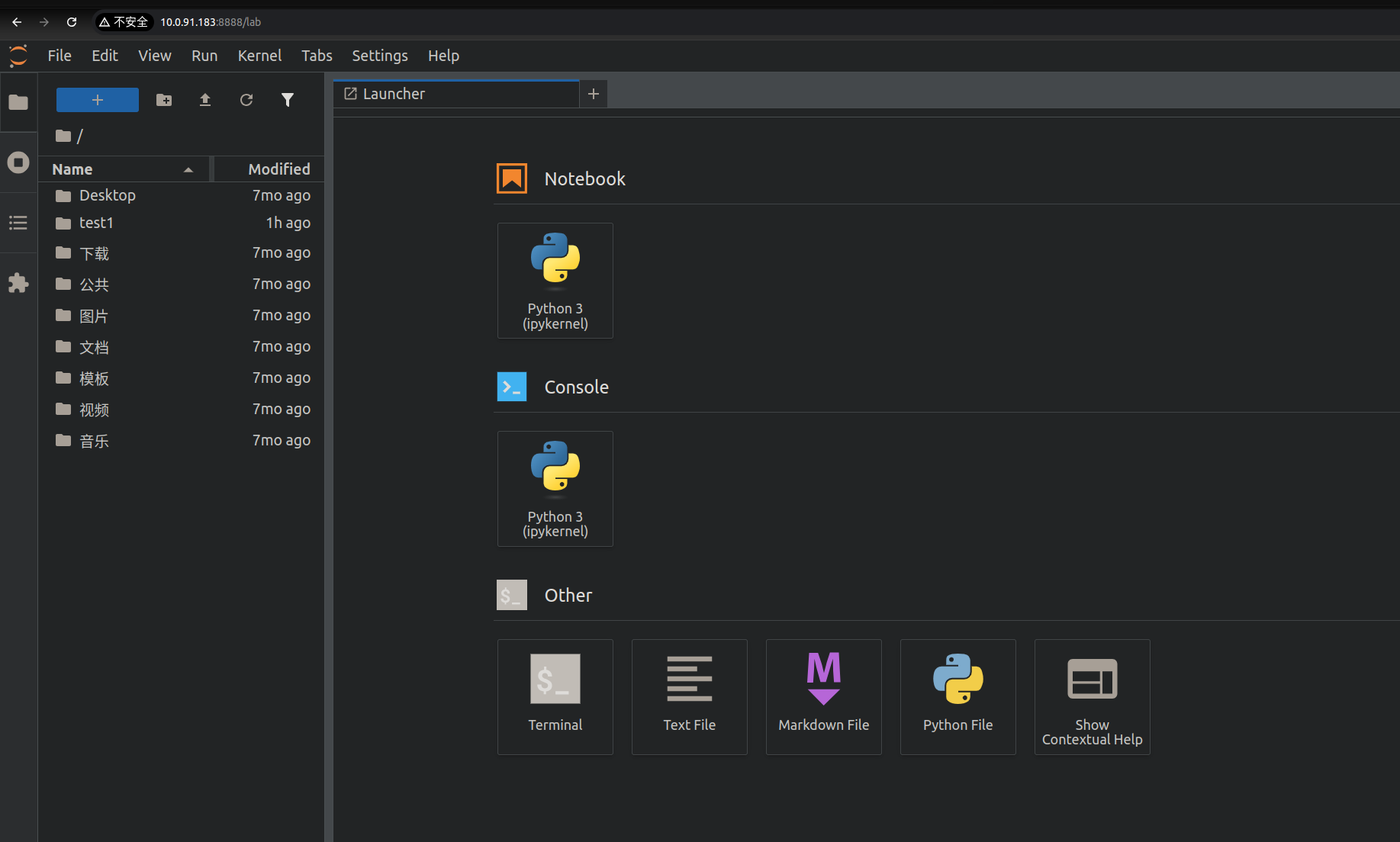Image resolution: width=1400 pixels, height=842 pixels.
Task: Open the Extension Manager puzzle icon
Action: [18, 284]
